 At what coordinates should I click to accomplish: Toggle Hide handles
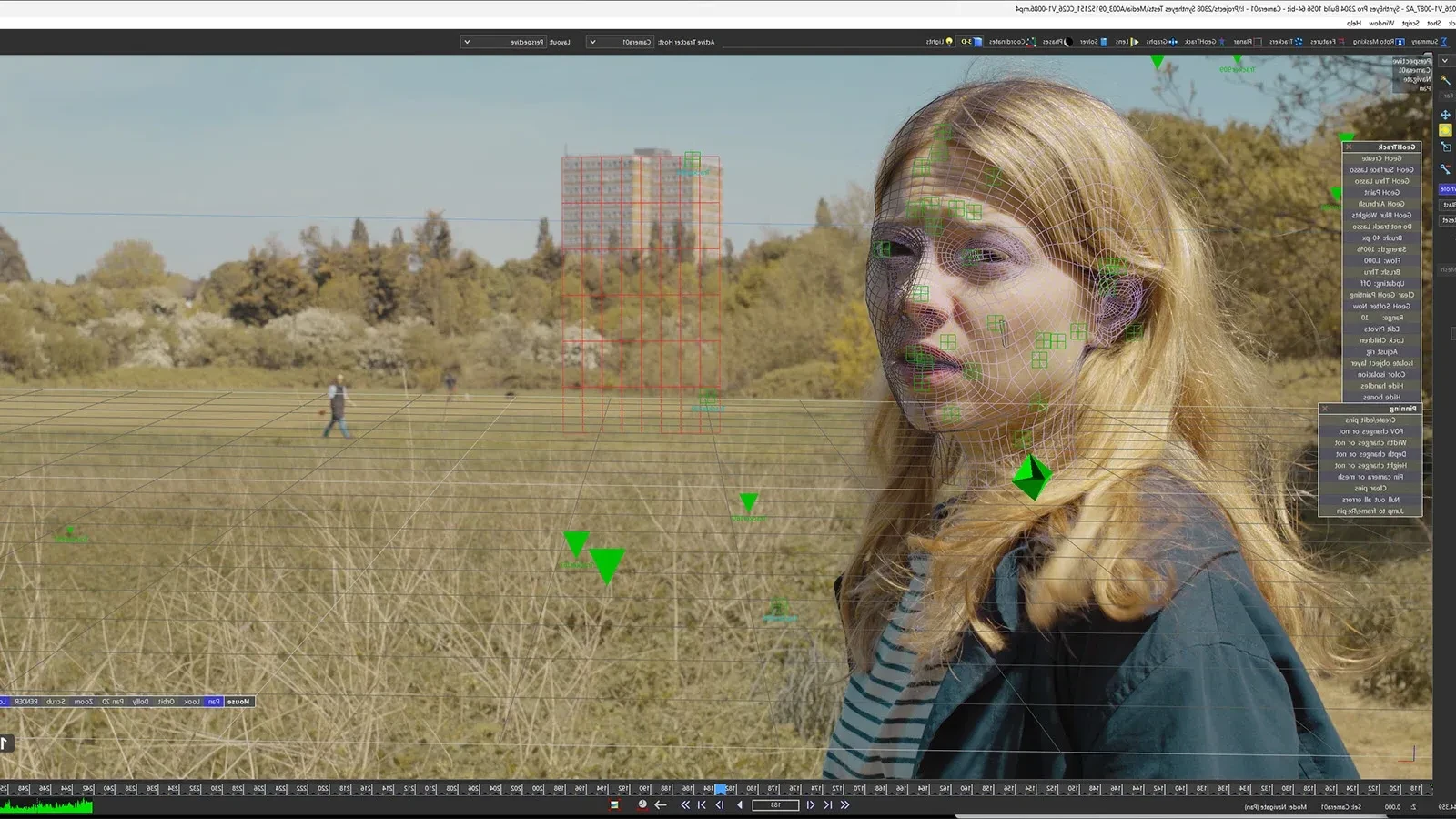point(1381,386)
